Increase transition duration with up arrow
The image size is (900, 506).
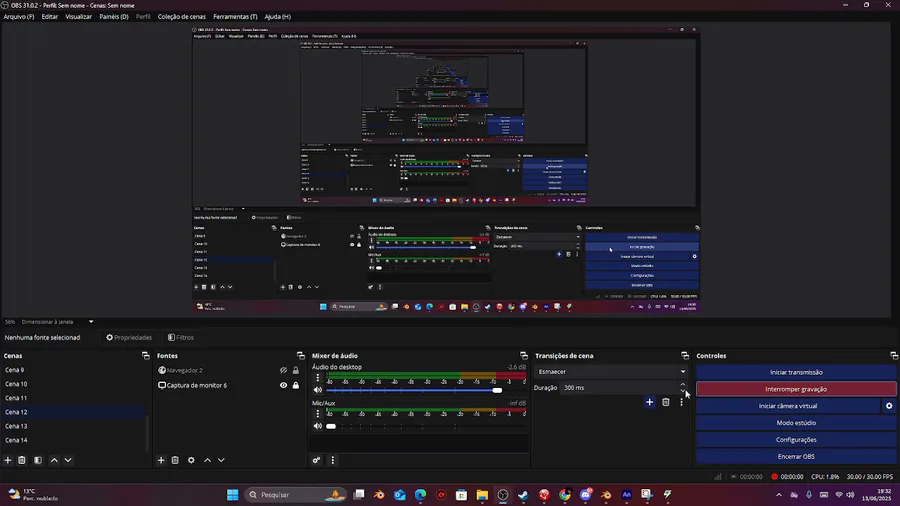click(683, 384)
